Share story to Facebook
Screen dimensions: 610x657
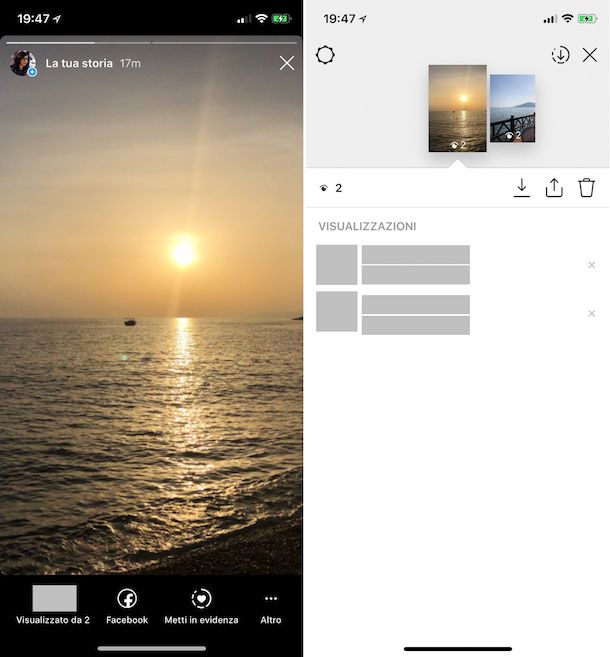pyautogui.click(x=127, y=605)
